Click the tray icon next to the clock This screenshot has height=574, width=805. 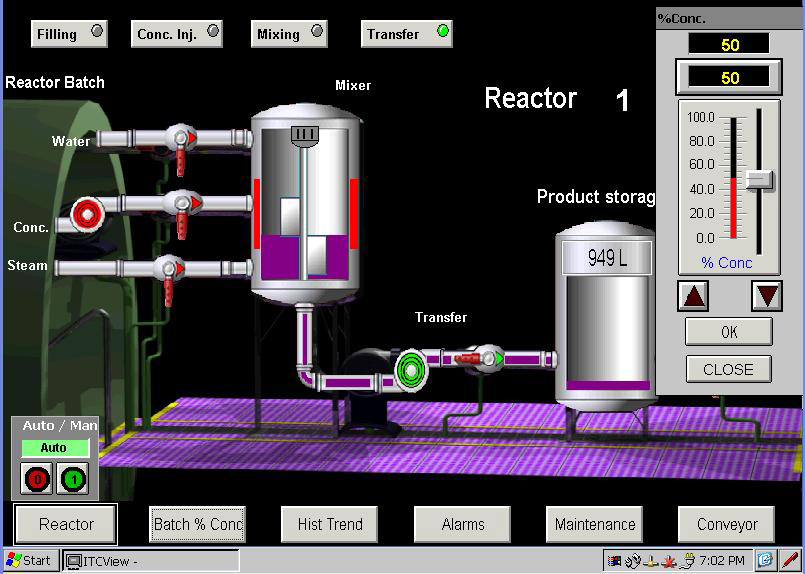(688, 560)
